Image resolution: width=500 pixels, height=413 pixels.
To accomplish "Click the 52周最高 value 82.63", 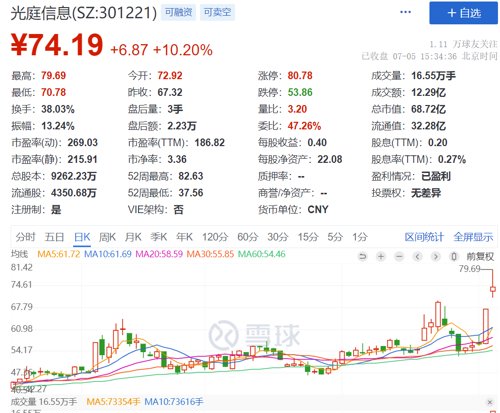I will (191, 176).
